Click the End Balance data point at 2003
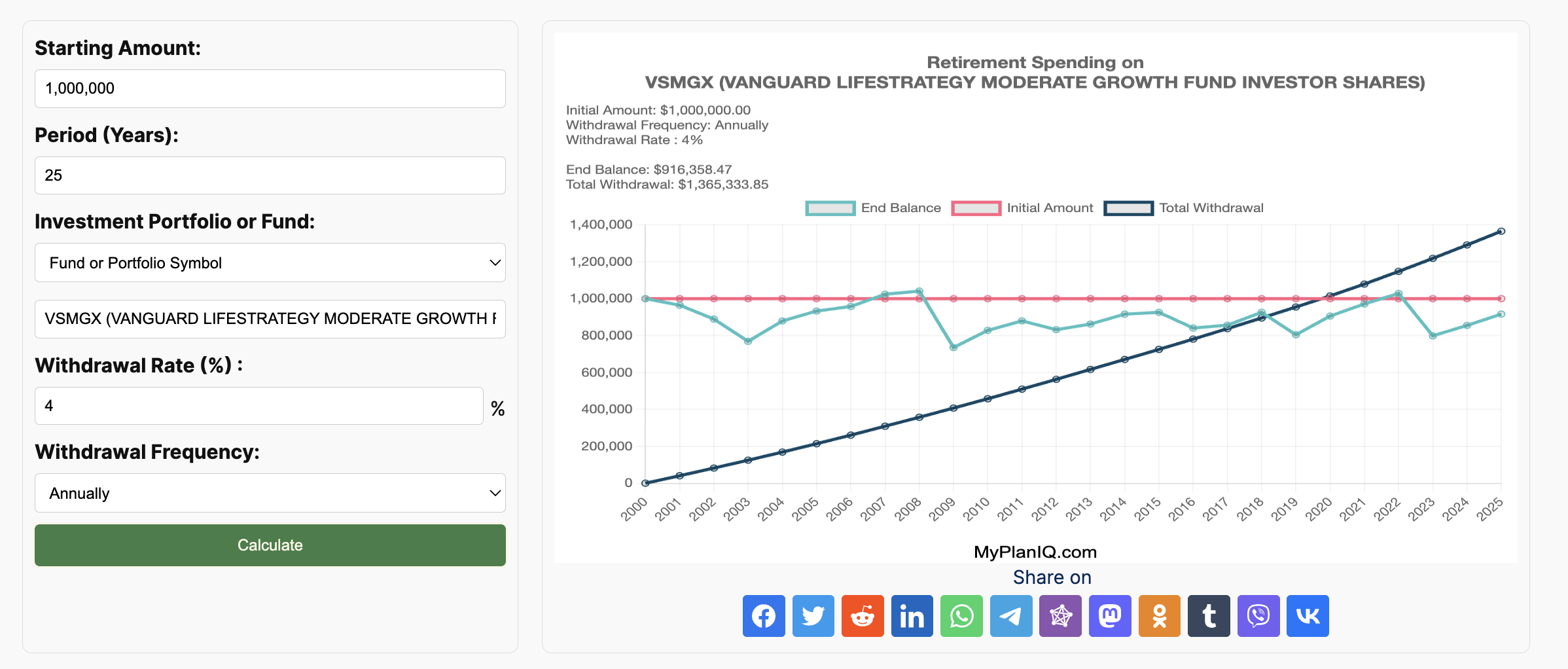The width and height of the screenshot is (1568, 669). coord(748,341)
